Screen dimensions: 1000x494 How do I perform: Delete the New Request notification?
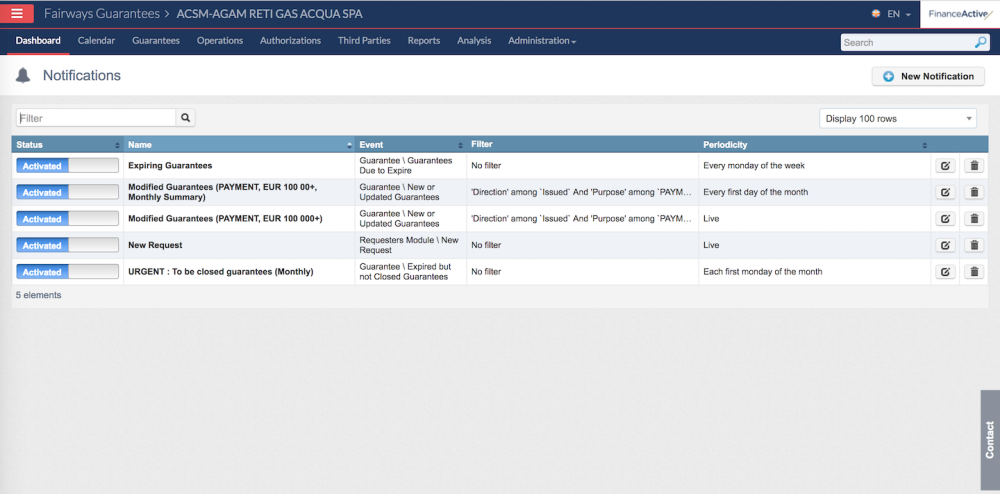(974, 245)
